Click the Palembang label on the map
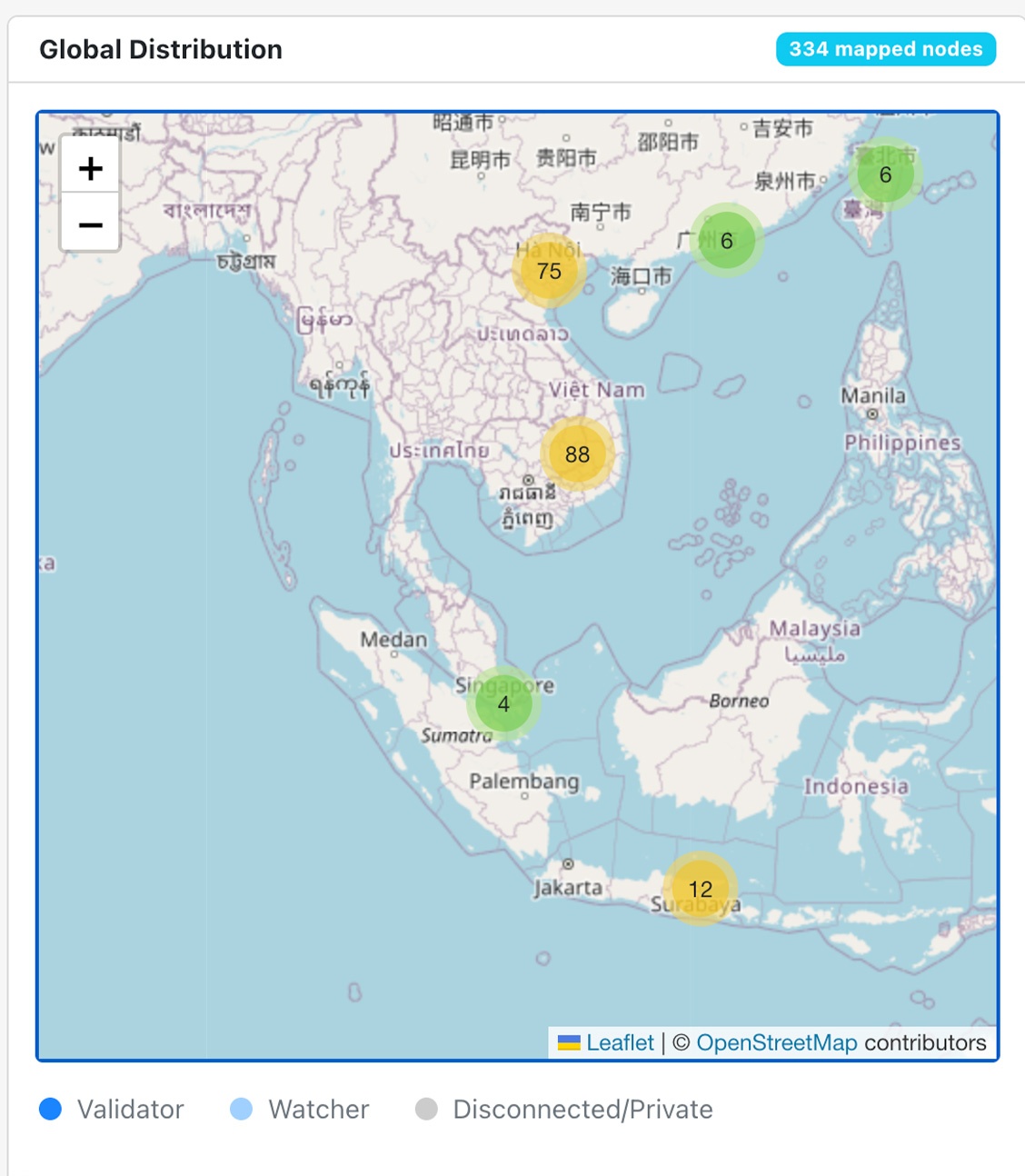1025x1176 pixels. click(524, 782)
